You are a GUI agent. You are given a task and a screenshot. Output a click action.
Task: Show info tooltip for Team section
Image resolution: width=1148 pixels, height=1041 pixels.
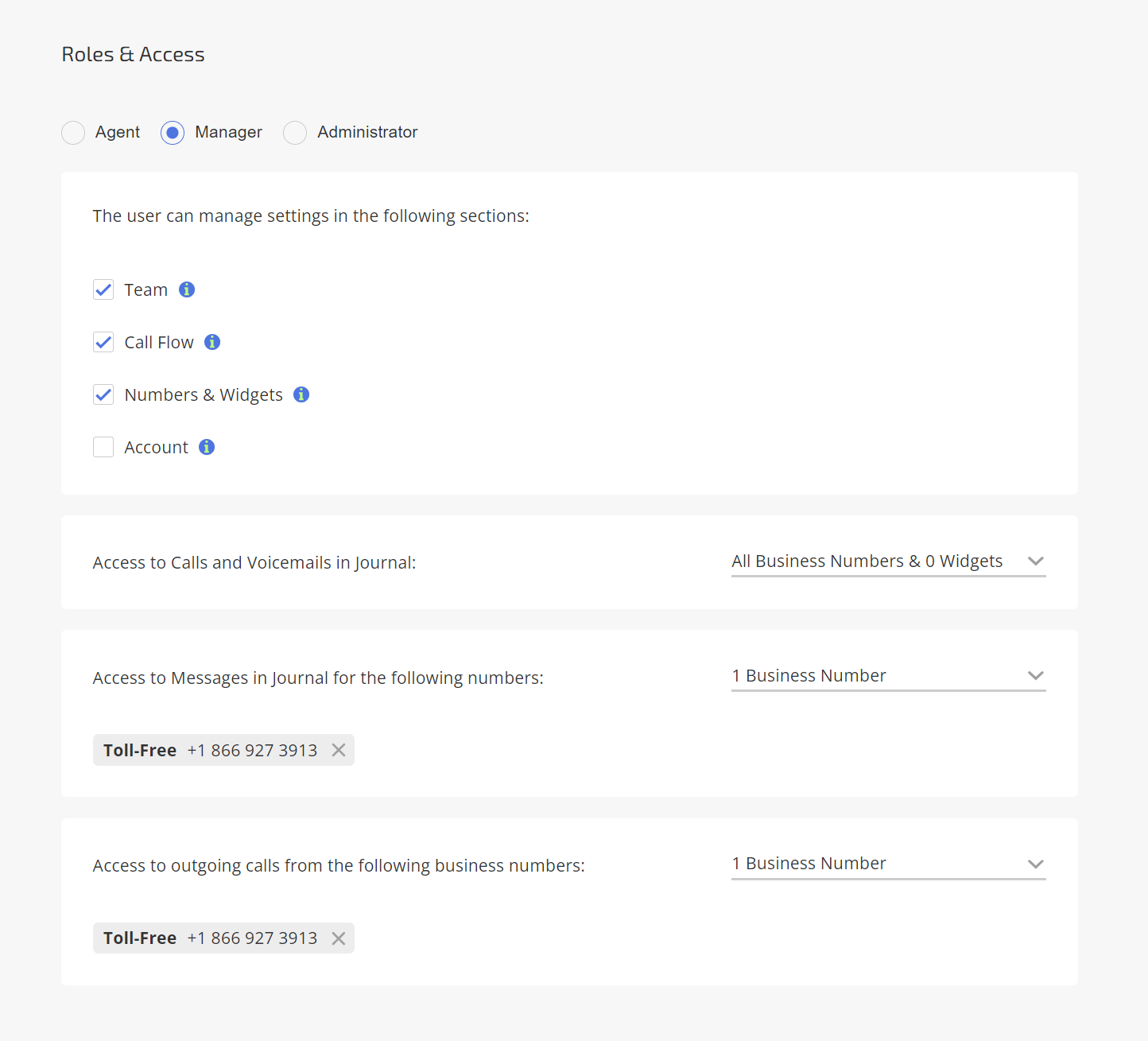click(x=187, y=289)
